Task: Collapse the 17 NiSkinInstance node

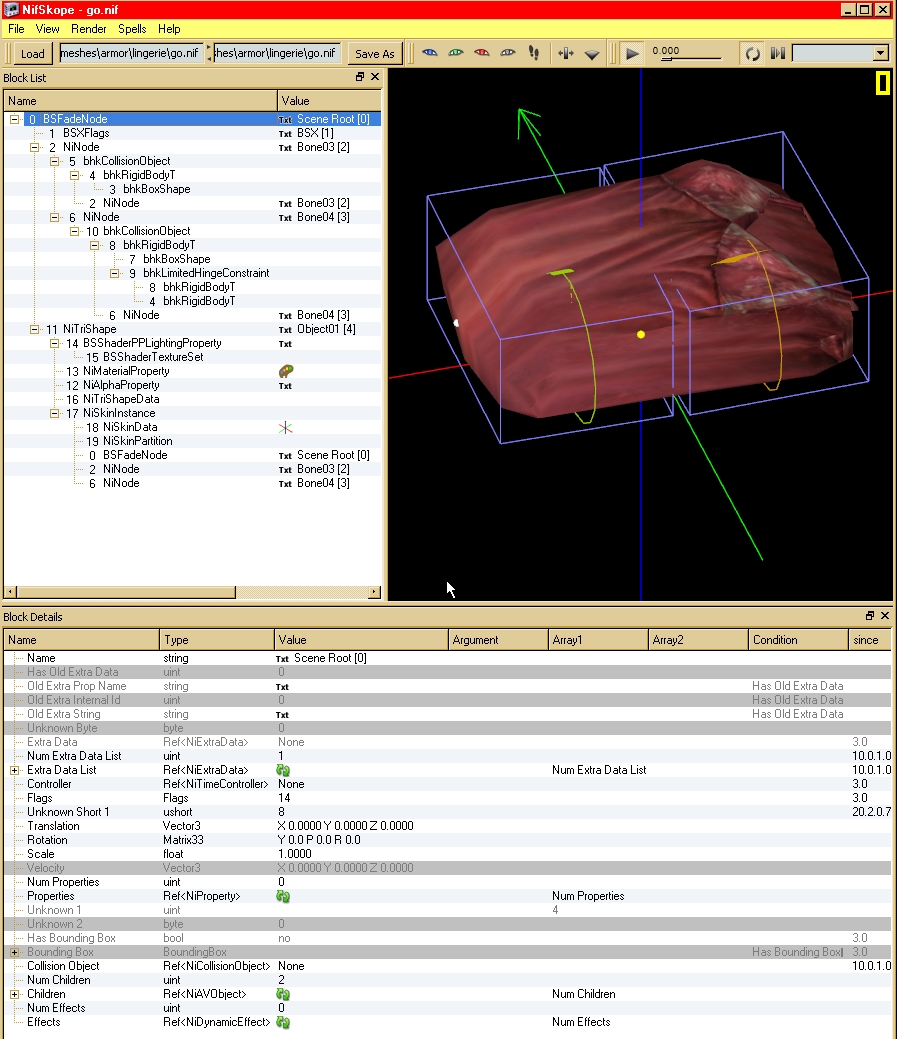Action: click(x=54, y=413)
